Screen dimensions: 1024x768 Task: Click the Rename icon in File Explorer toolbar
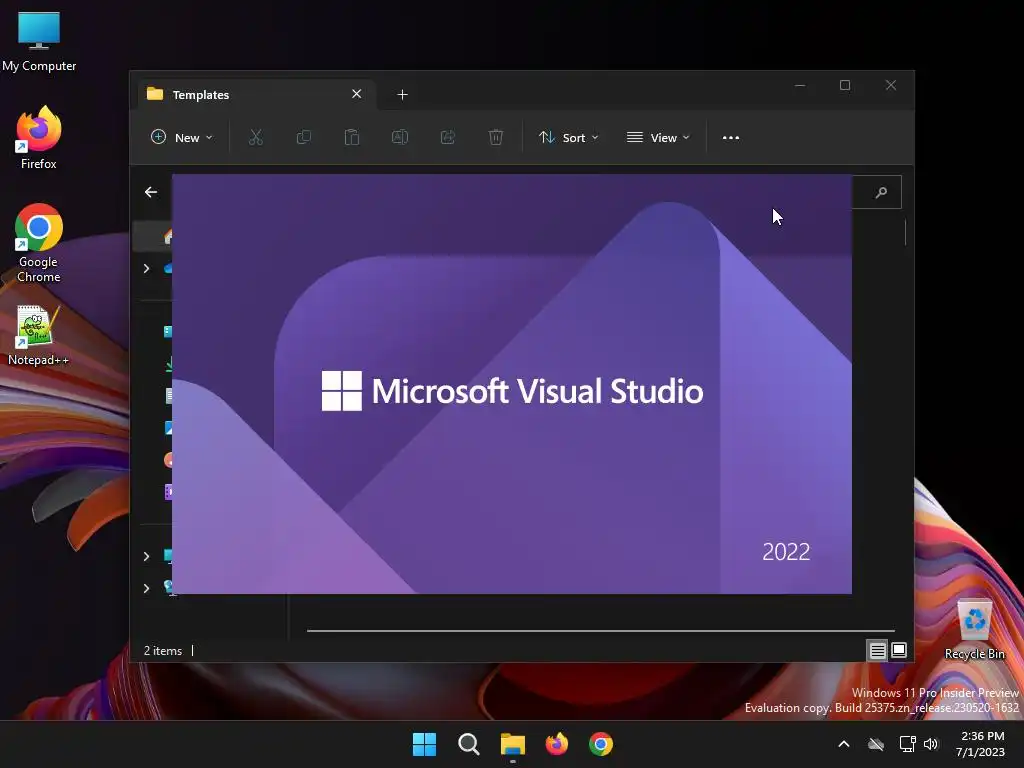coord(400,137)
